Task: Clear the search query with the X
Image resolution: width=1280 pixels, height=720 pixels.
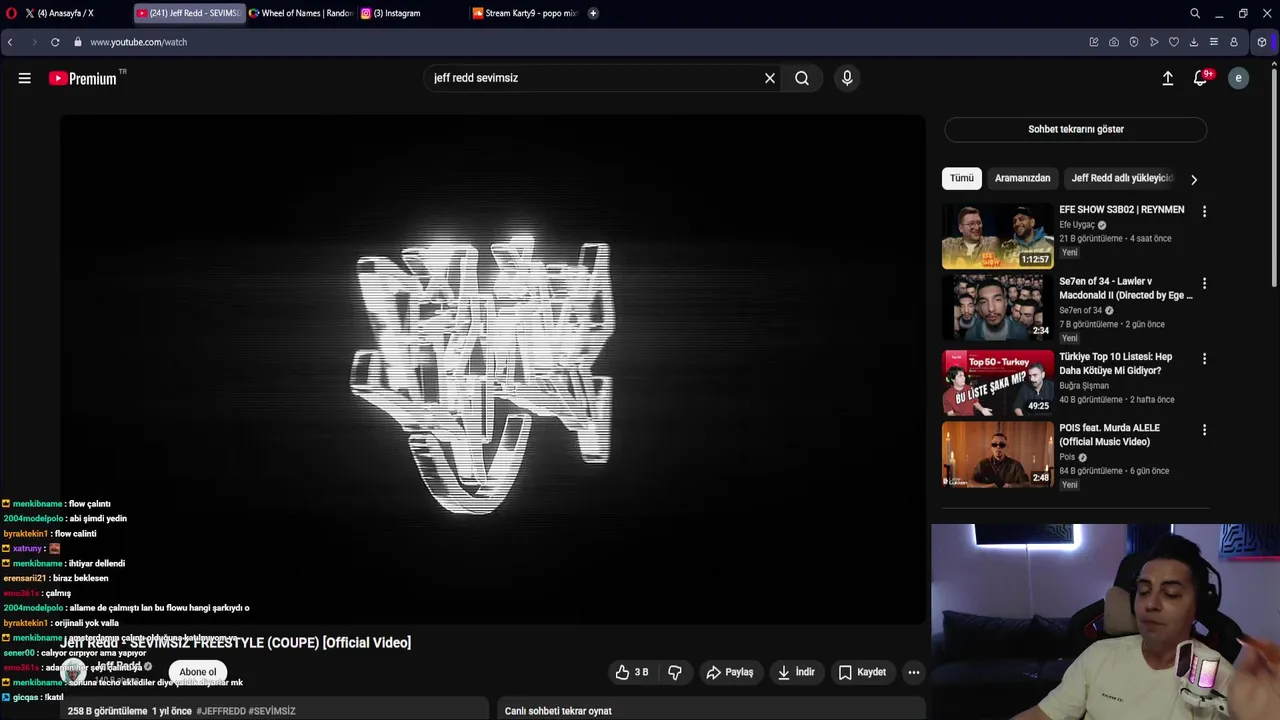Action: pyautogui.click(x=770, y=78)
